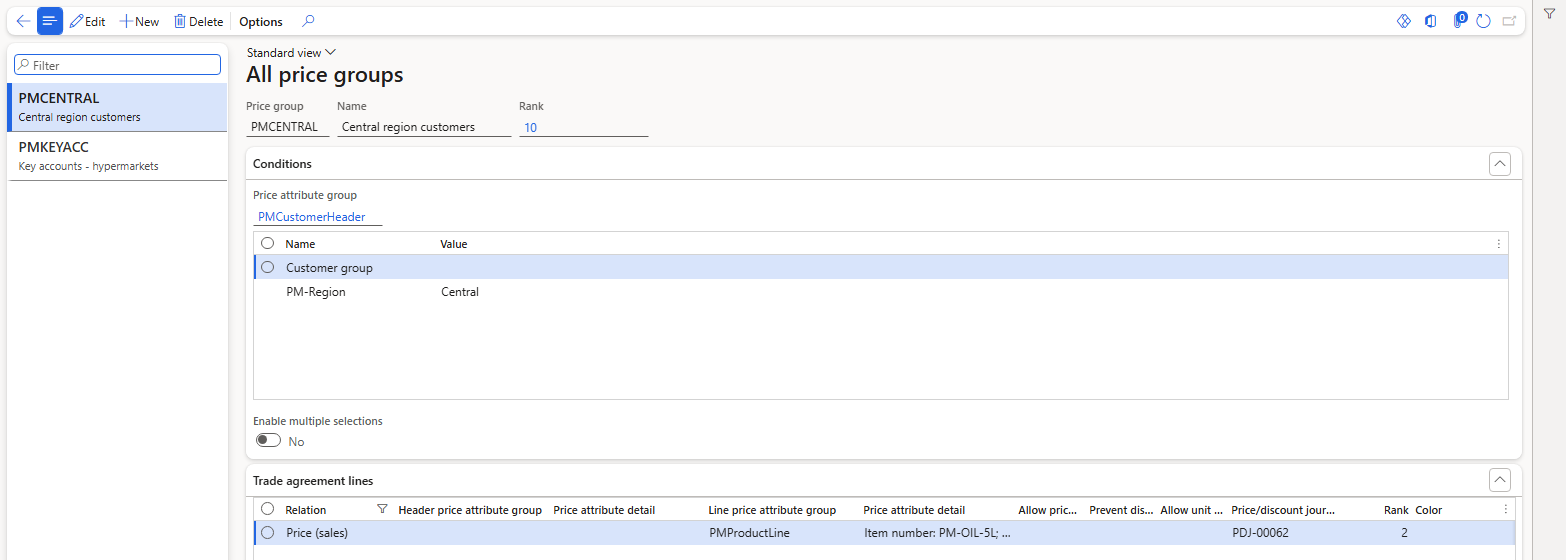This screenshot has height=560, width=1566.
Task: Show filter pane funnel on right edge
Action: [1549, 13]
